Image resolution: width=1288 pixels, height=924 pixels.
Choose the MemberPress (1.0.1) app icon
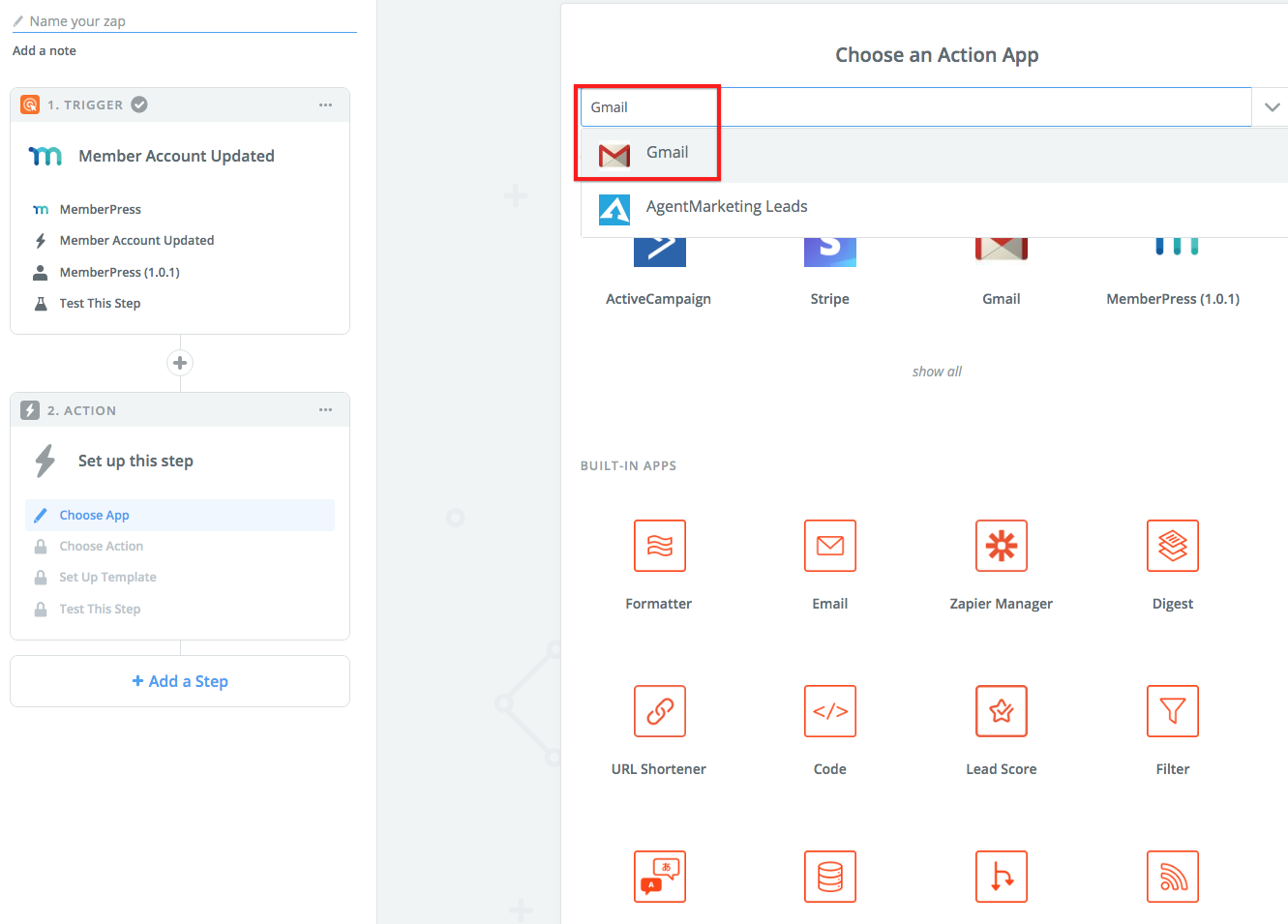1176,247
